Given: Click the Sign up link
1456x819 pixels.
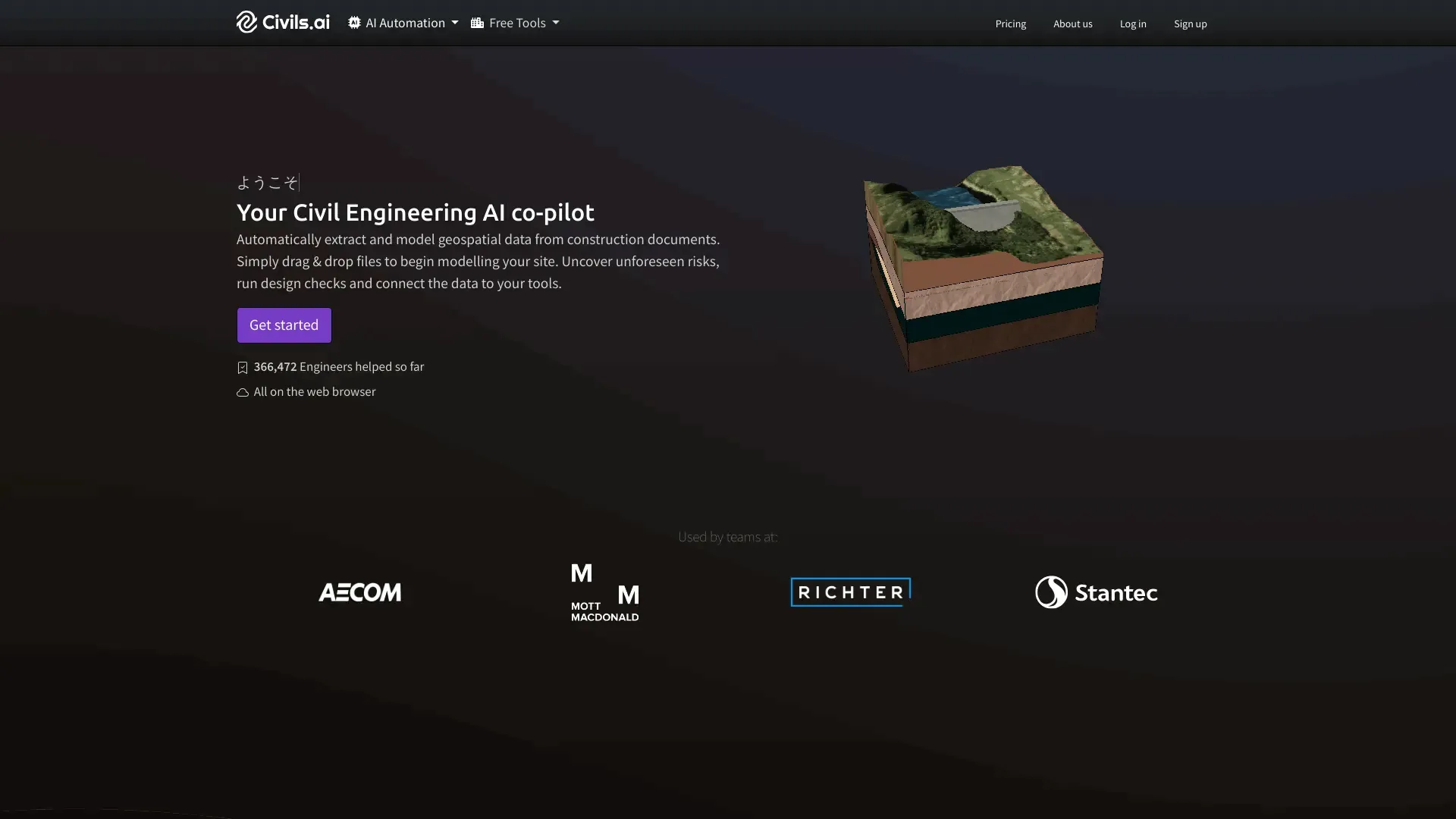Looking at the screenshot, I should pos(1191,24).
